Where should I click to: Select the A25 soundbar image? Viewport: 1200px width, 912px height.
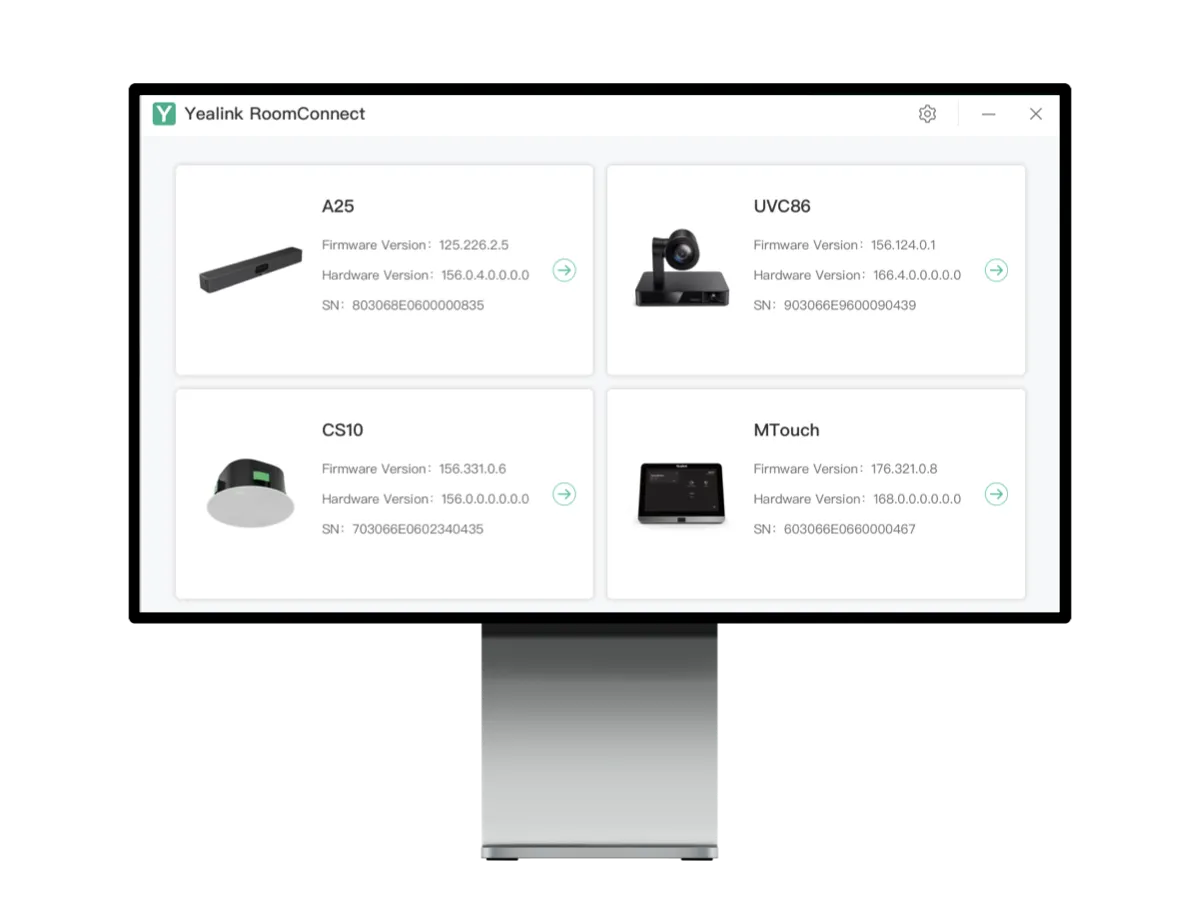251,270
